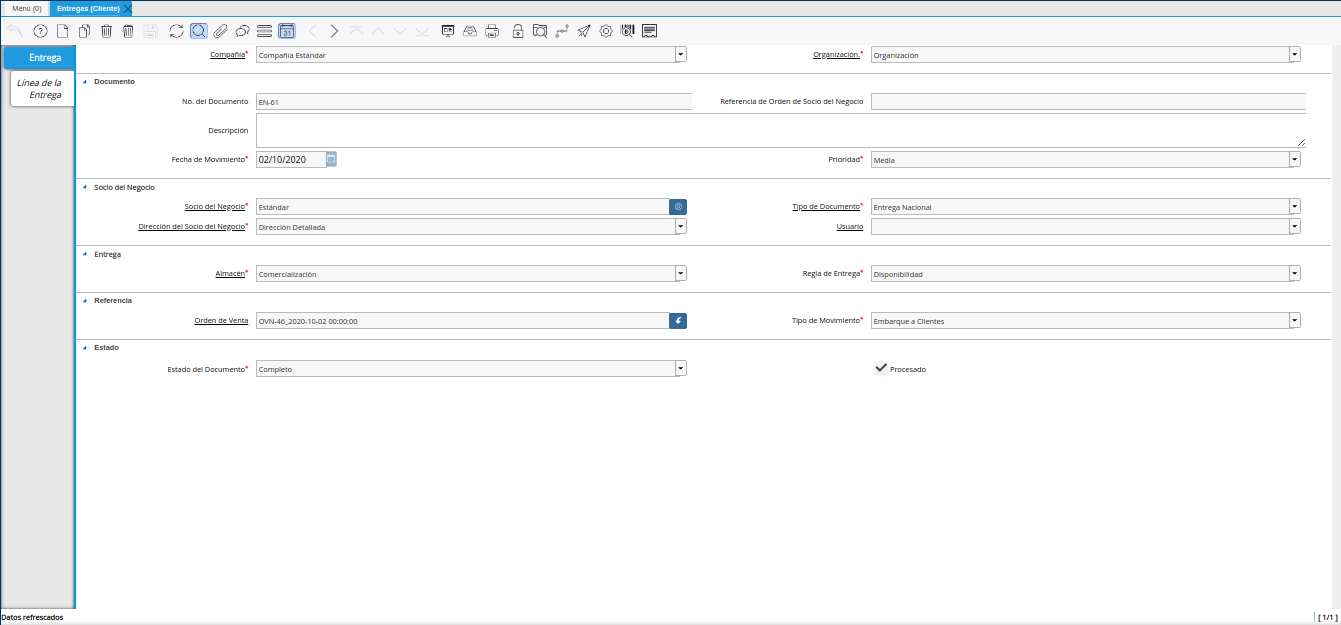Click the Orden de Venta label link
The height and width of the screenshot is (625, 1341).
(x=221, y=320)
